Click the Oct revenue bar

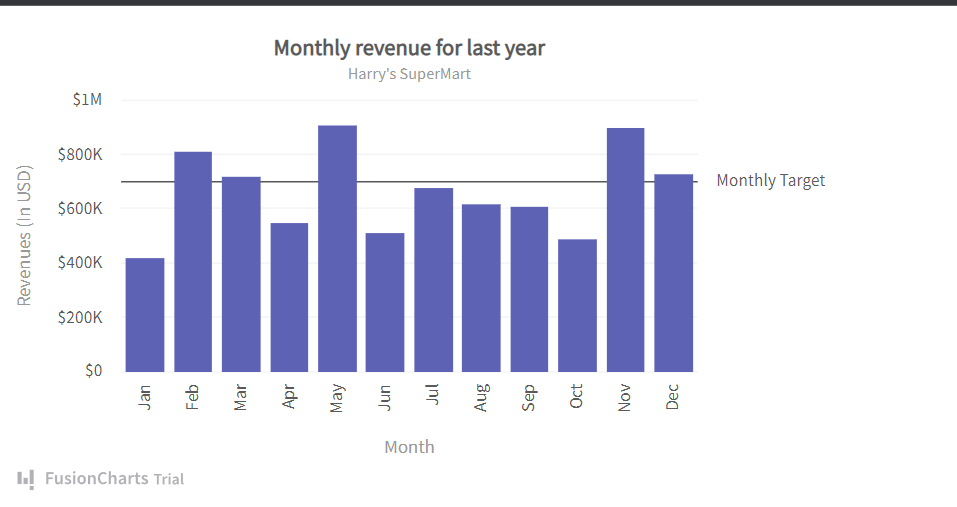577,305
